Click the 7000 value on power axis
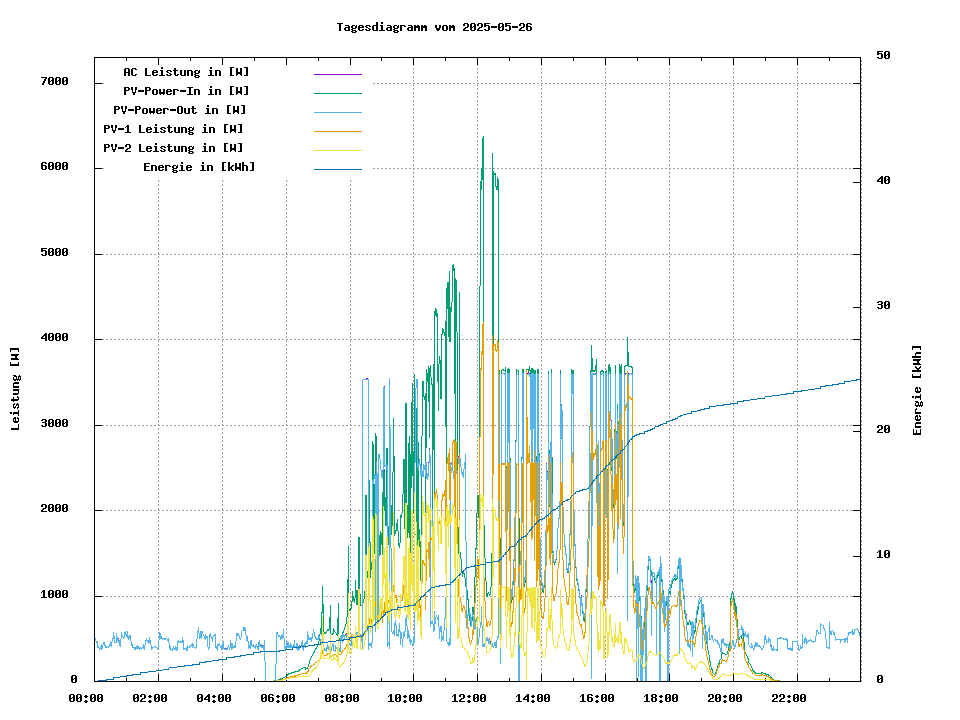The width and height of the screenshot is (960, 720). coord(54,82)
